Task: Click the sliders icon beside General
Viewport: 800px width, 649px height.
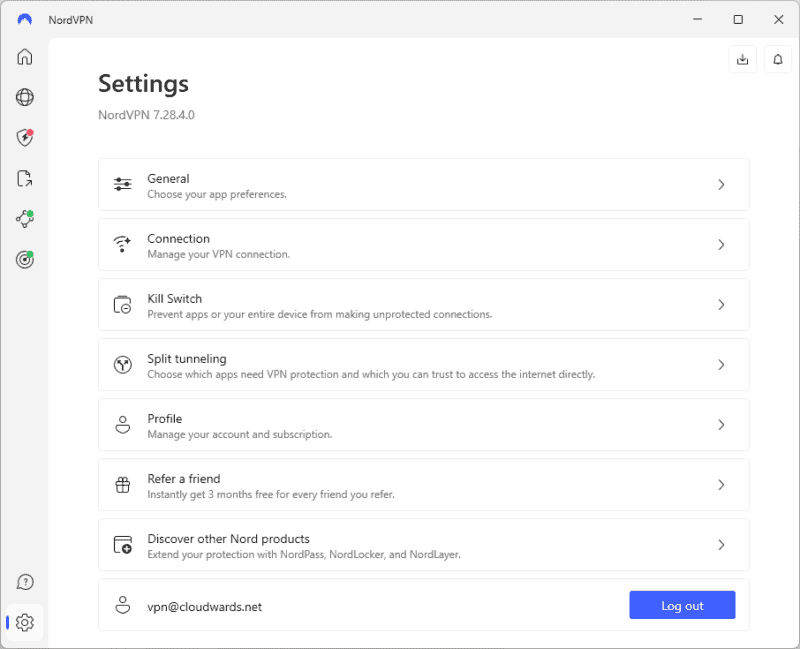Action: [122, 184]
